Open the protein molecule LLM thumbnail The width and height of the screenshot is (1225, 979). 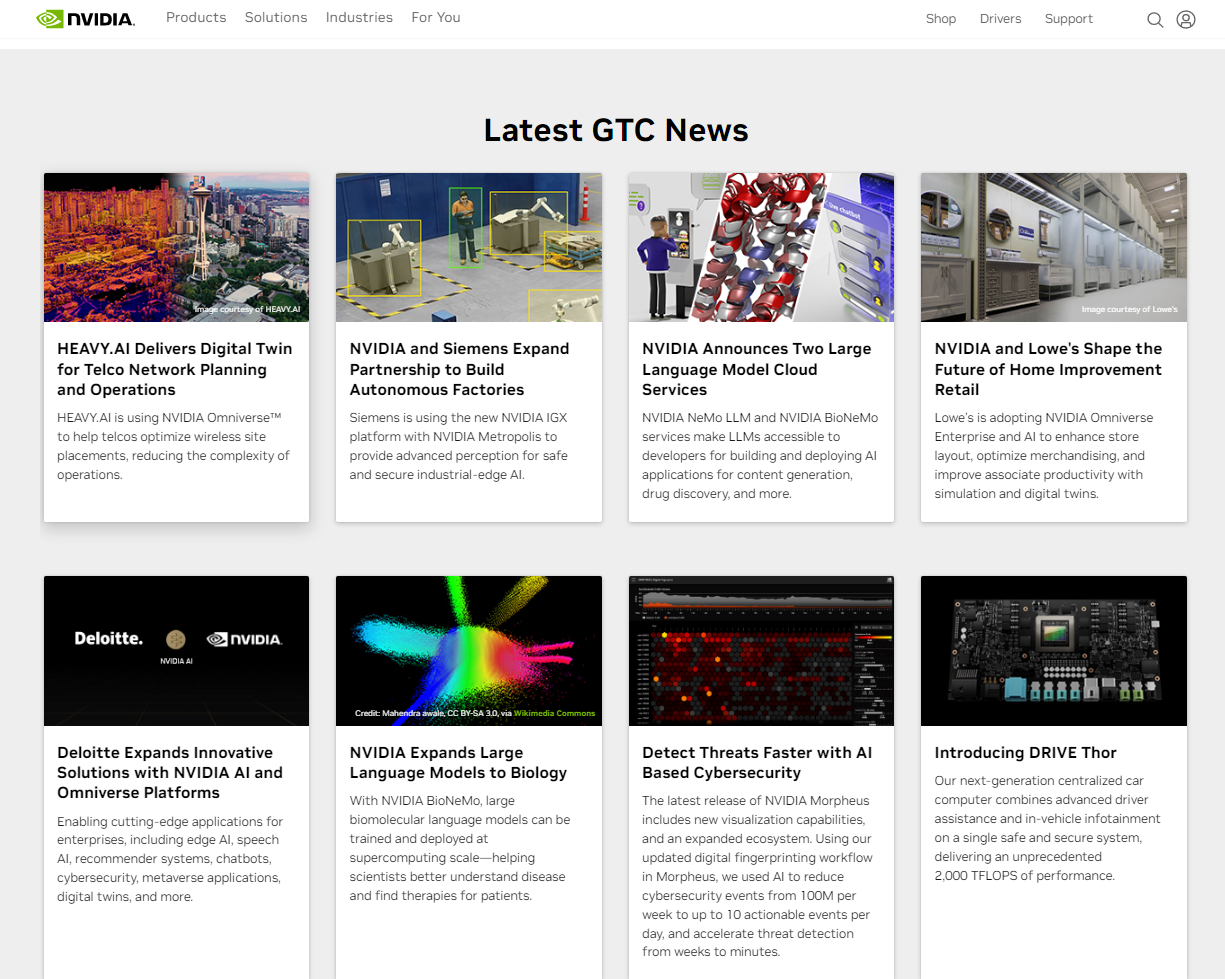click(761, 247)
